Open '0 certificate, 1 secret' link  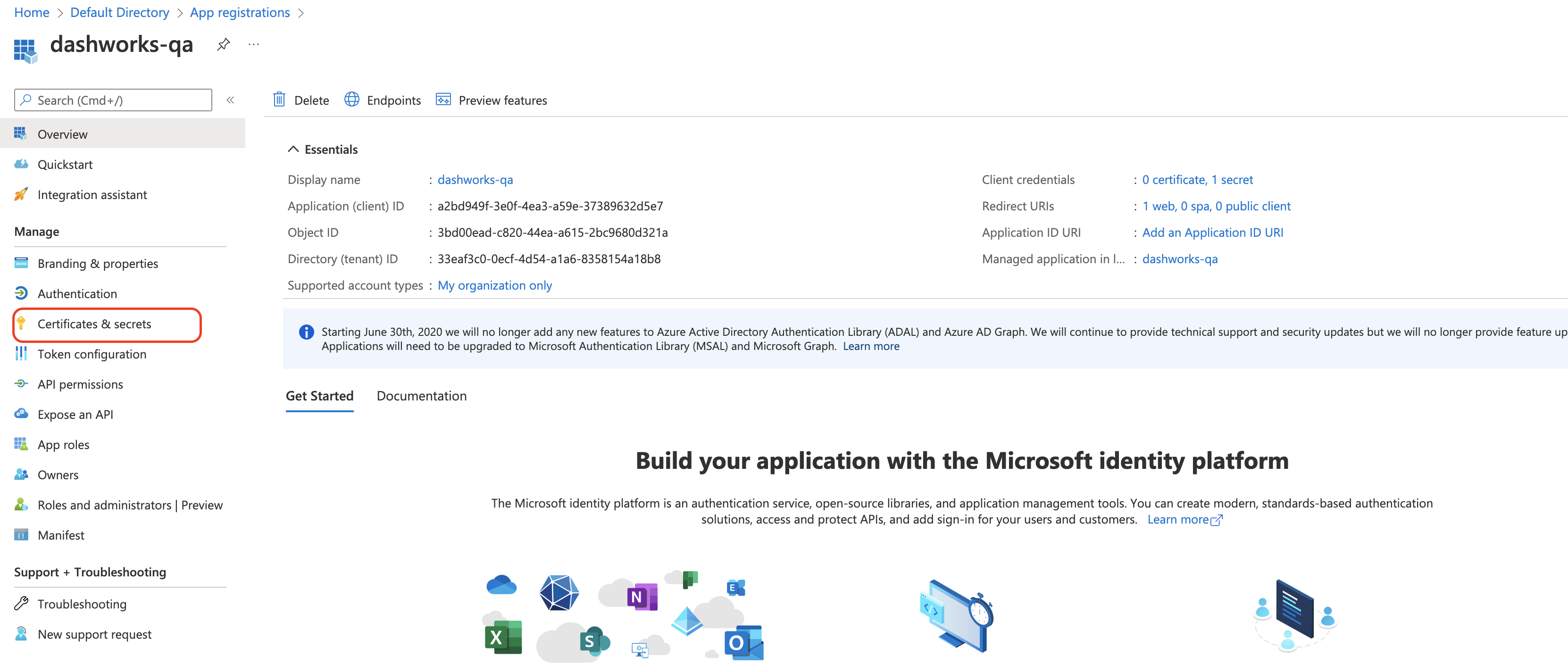[x=1197, y=180]
